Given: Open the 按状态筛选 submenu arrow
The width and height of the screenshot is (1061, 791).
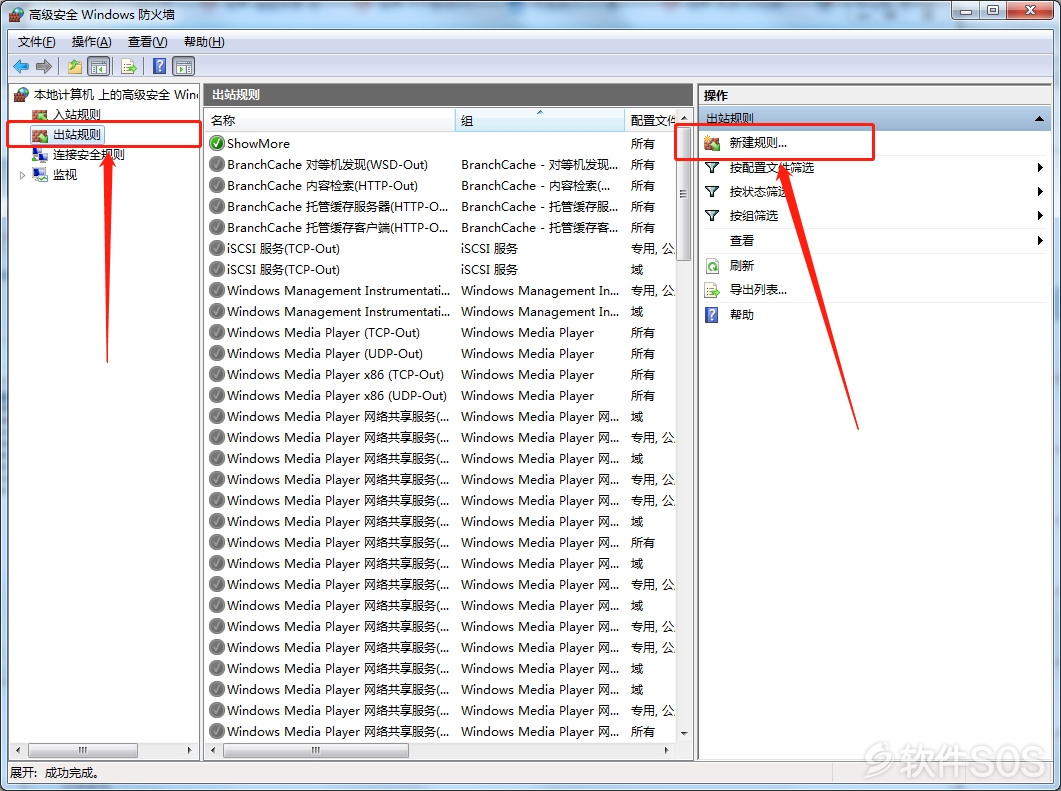Looking at the screenshot, I should point(1040,191).
